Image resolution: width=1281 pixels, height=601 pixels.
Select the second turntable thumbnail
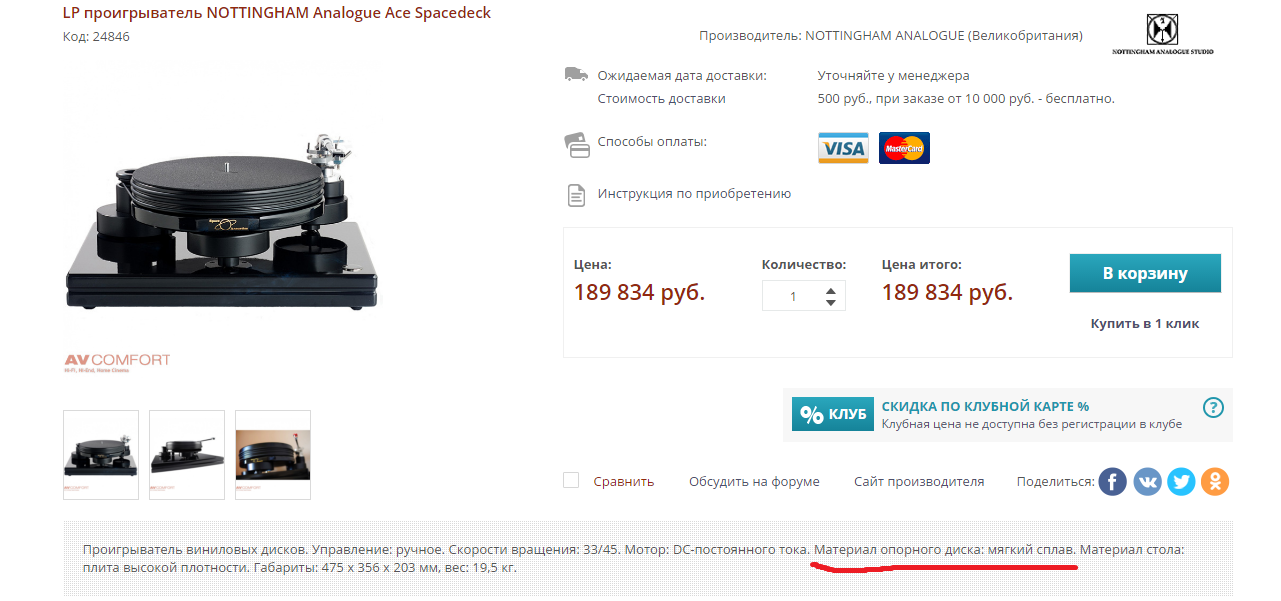187,455
